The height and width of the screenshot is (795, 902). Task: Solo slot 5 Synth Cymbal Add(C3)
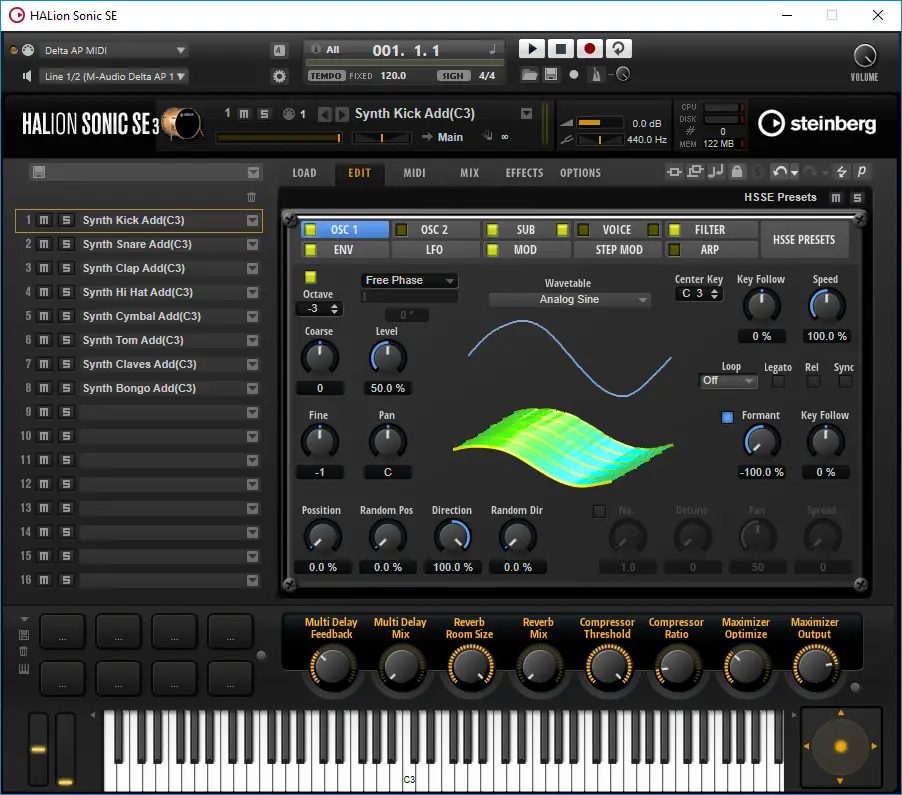pos(66,316)
